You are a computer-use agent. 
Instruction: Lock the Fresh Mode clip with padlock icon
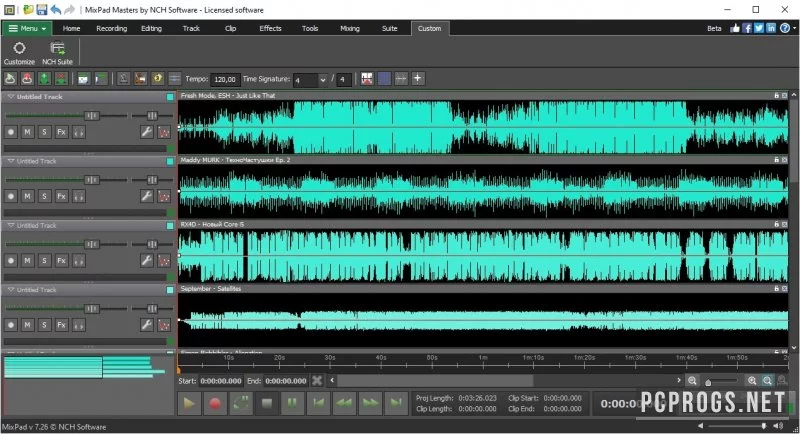(777, 95)
